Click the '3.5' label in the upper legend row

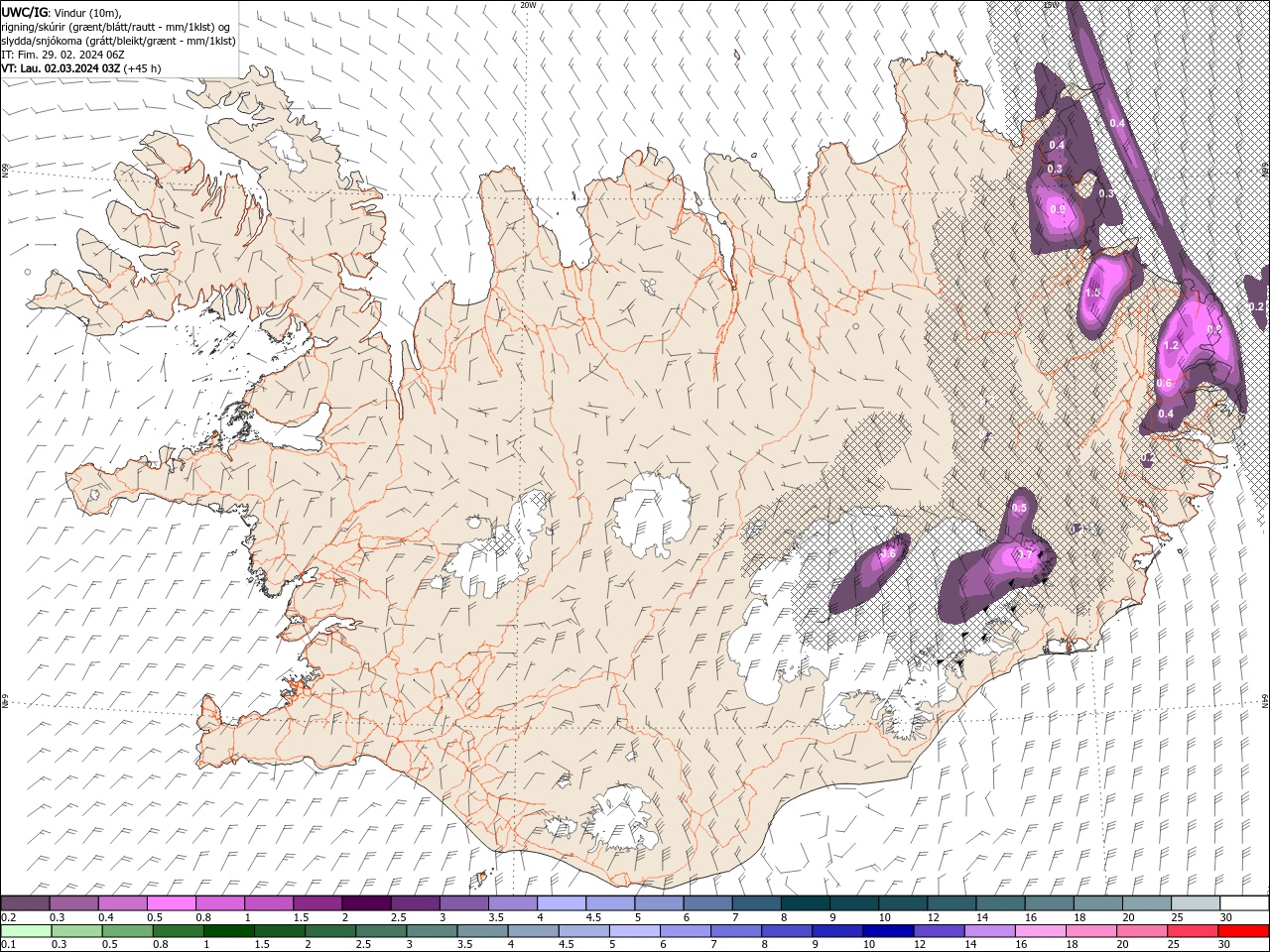[495, 917]
